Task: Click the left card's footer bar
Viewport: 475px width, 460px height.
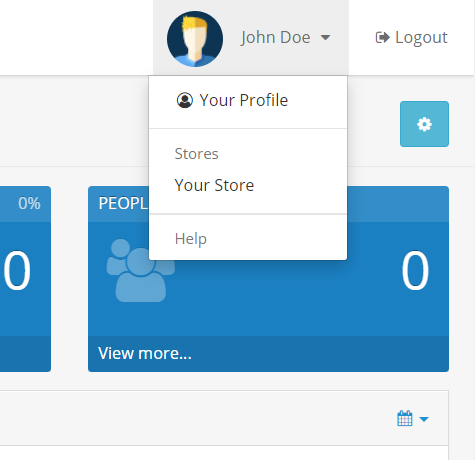Action: point(25,354)
